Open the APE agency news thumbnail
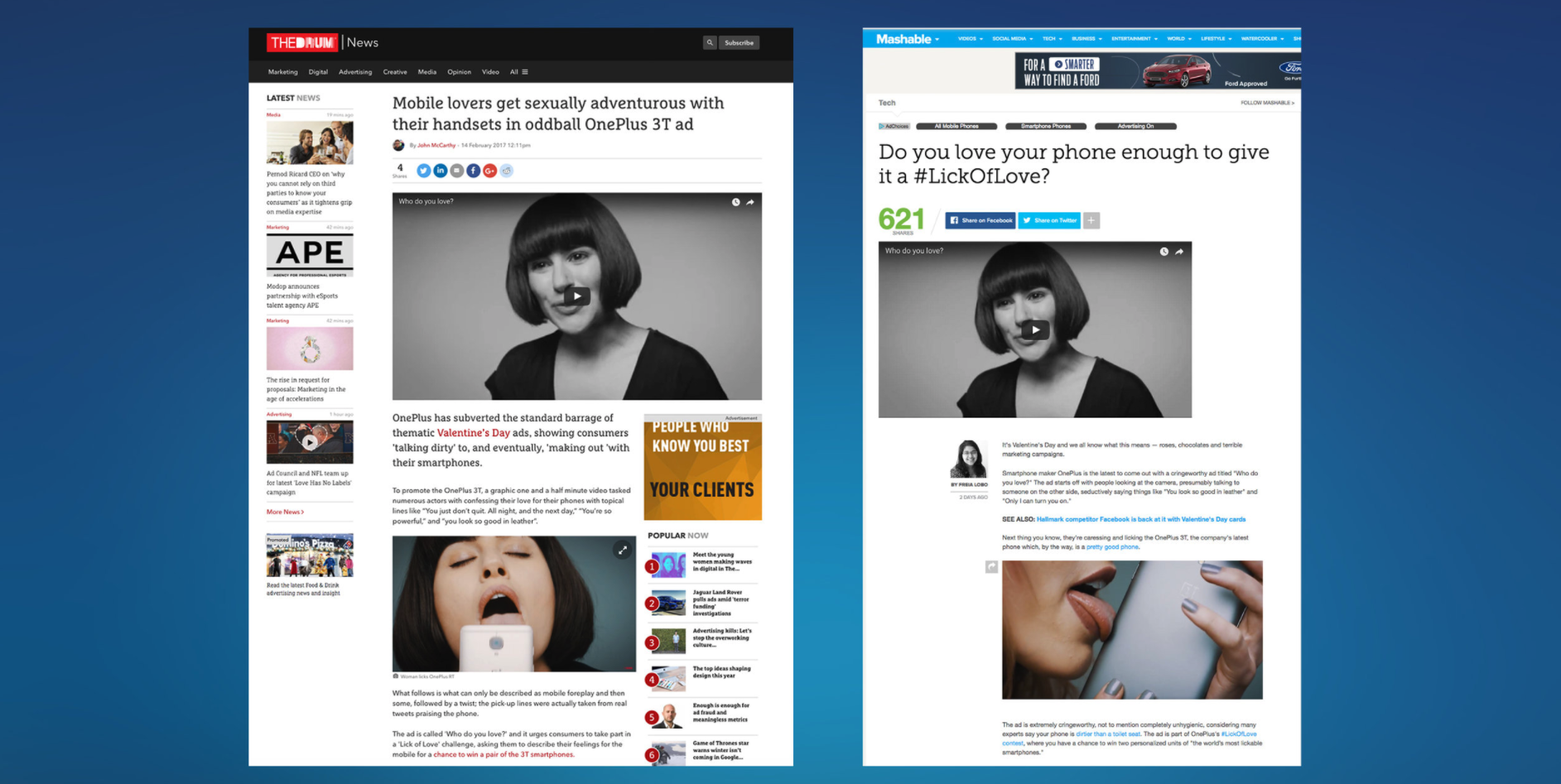Viewport: 1561px width, 784px height. [x=310, y=255]
